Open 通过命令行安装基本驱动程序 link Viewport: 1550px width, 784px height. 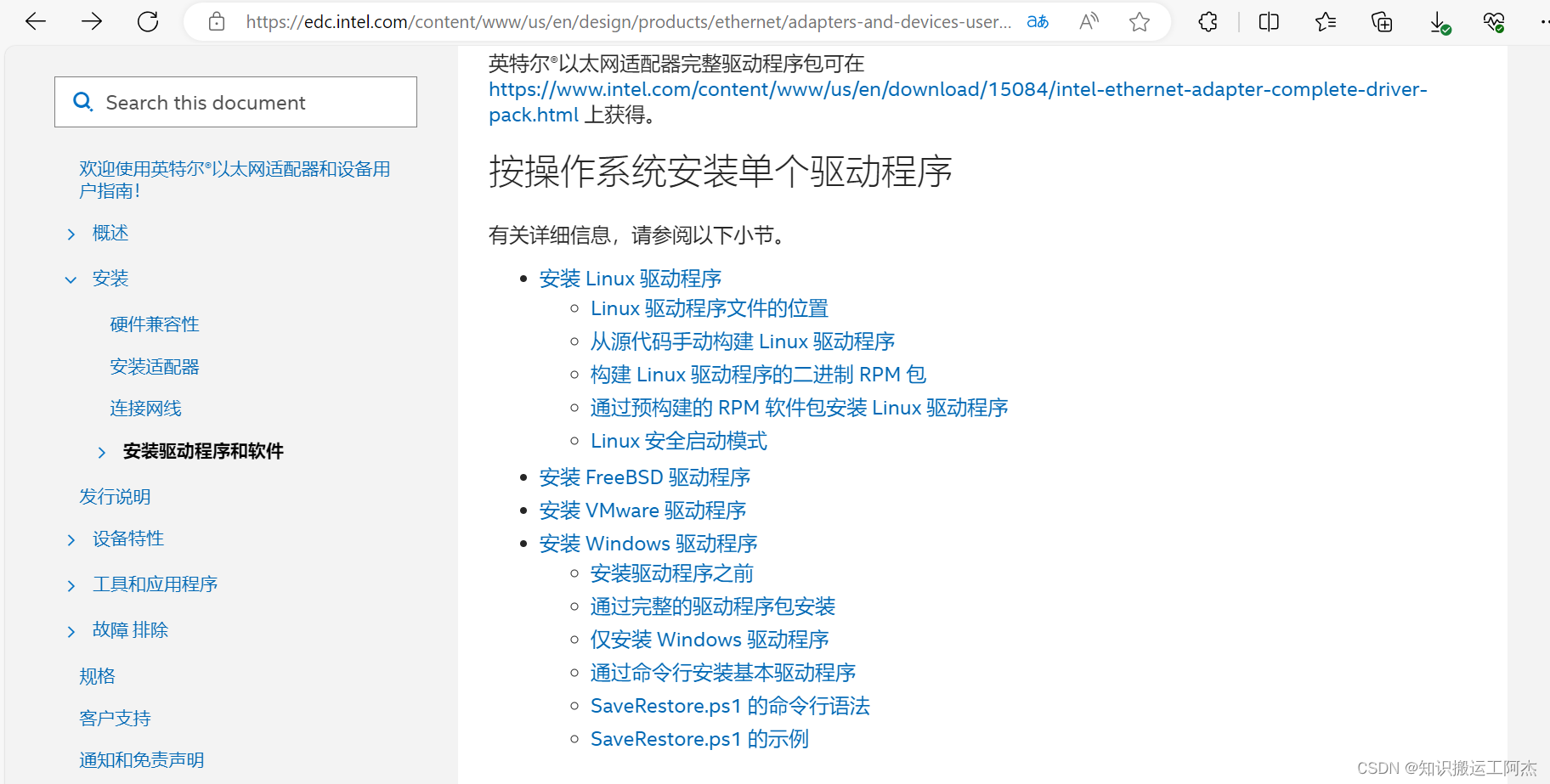[723, 673]
